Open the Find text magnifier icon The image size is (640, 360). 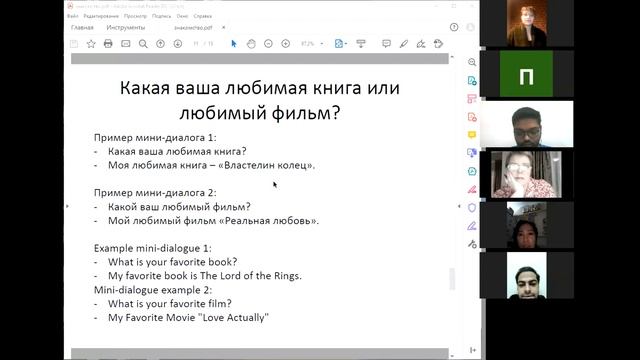click(143, 44)
